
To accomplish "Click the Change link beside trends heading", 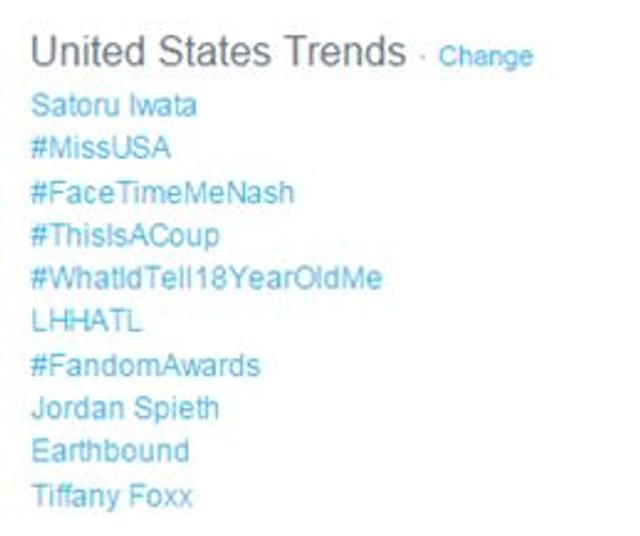I will click(485, 56).
